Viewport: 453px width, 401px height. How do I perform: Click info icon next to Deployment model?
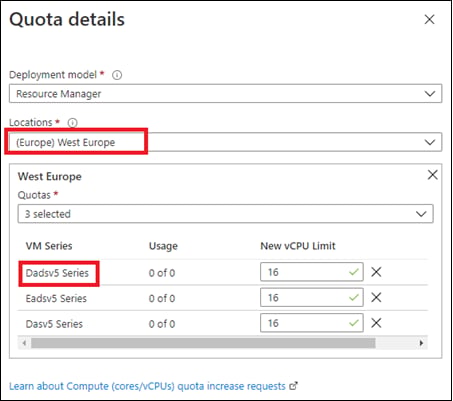point(117,75)
